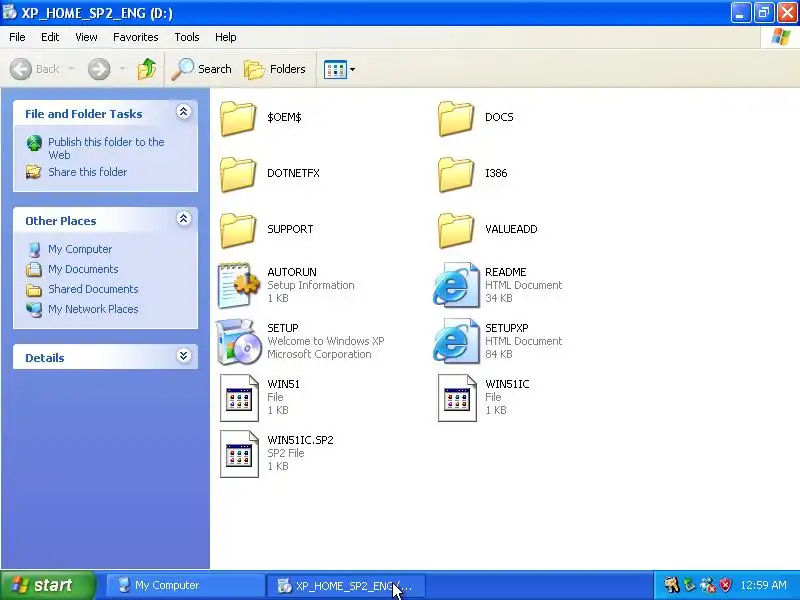
Task: Open the $OEM$ folder icon
Action: (238, 118)
